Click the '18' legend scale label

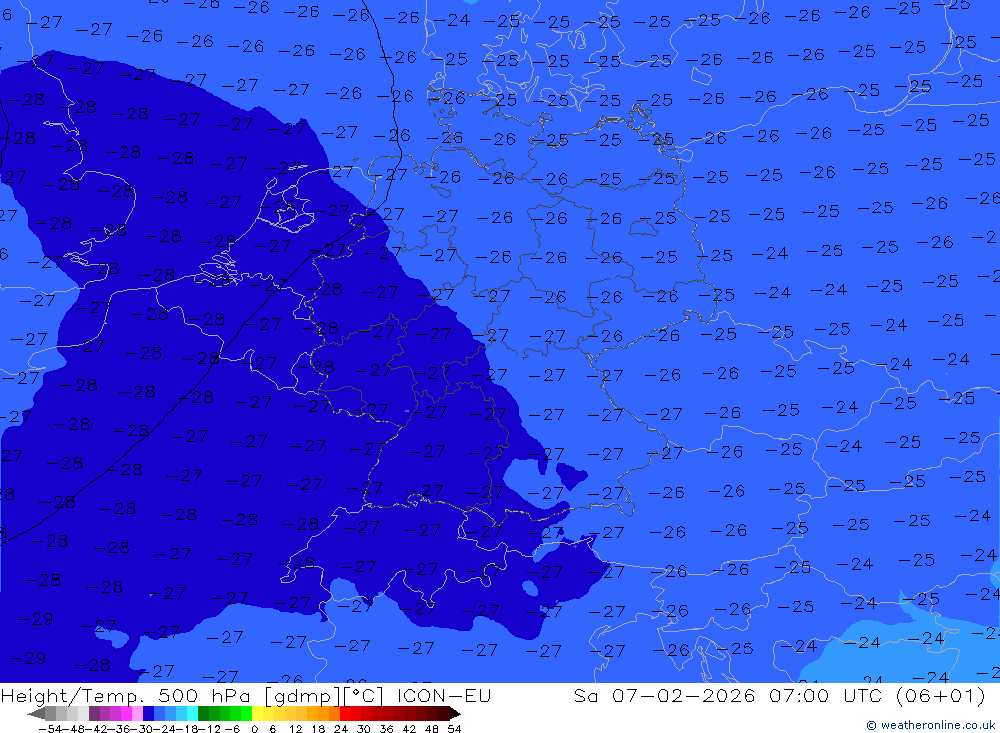pos(318,729)
